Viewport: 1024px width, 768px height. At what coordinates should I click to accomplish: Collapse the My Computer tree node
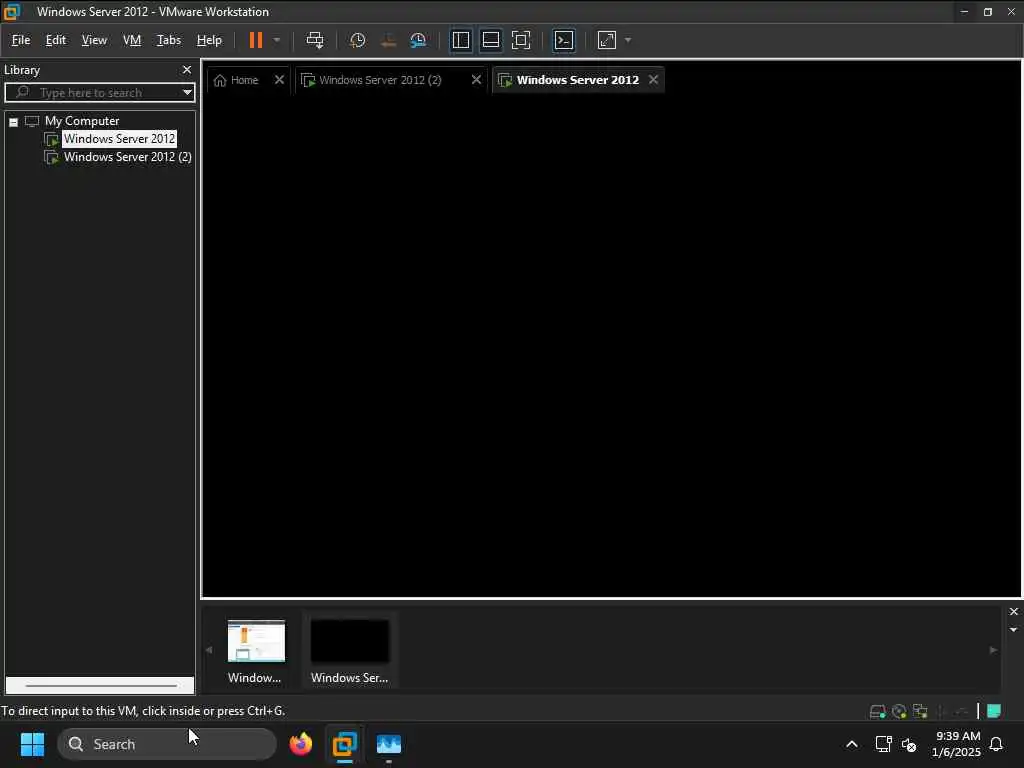click(x=13, y=122)
